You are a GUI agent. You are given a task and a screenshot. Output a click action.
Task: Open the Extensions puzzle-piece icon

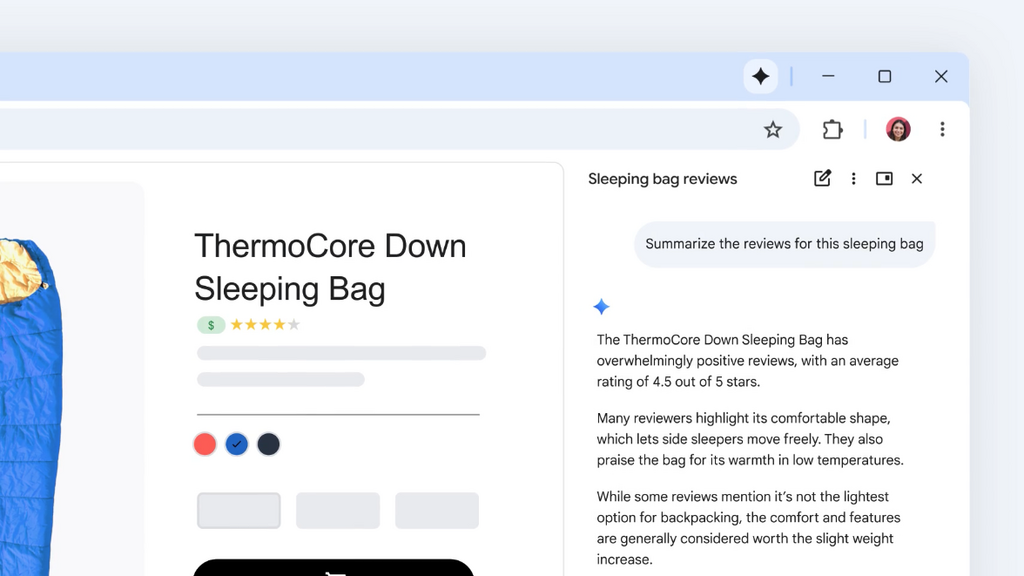pyautogui.click(x=833, y=129)
